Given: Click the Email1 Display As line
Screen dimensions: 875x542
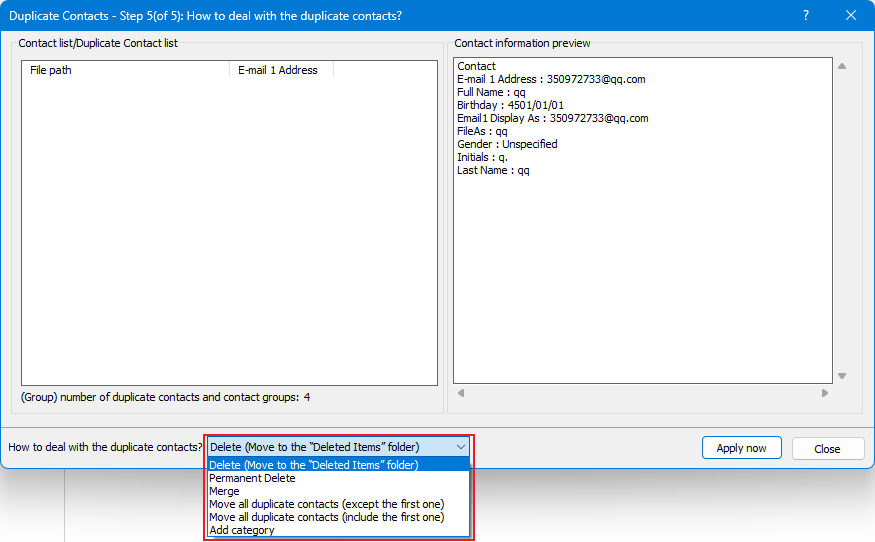Looking at the screenshot, I should click(552, 118).
